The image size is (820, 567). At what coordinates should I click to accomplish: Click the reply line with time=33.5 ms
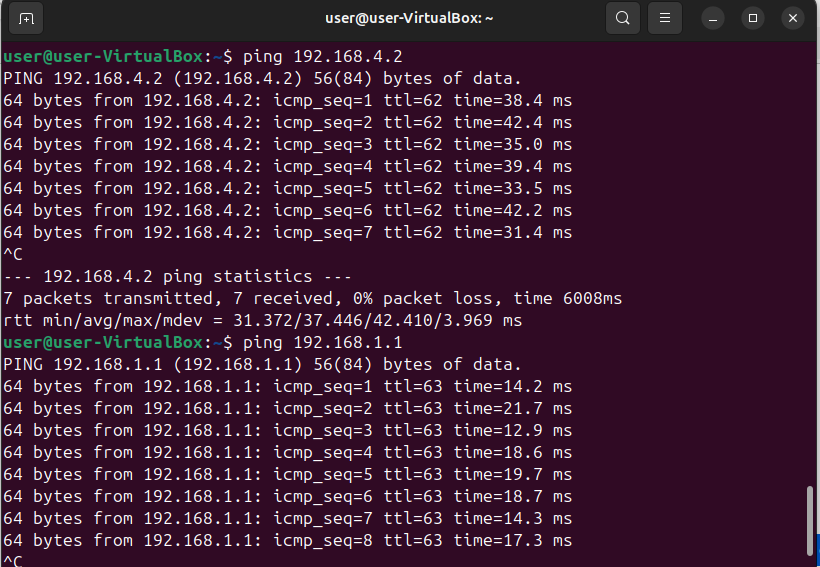click(x=288, y=188)
